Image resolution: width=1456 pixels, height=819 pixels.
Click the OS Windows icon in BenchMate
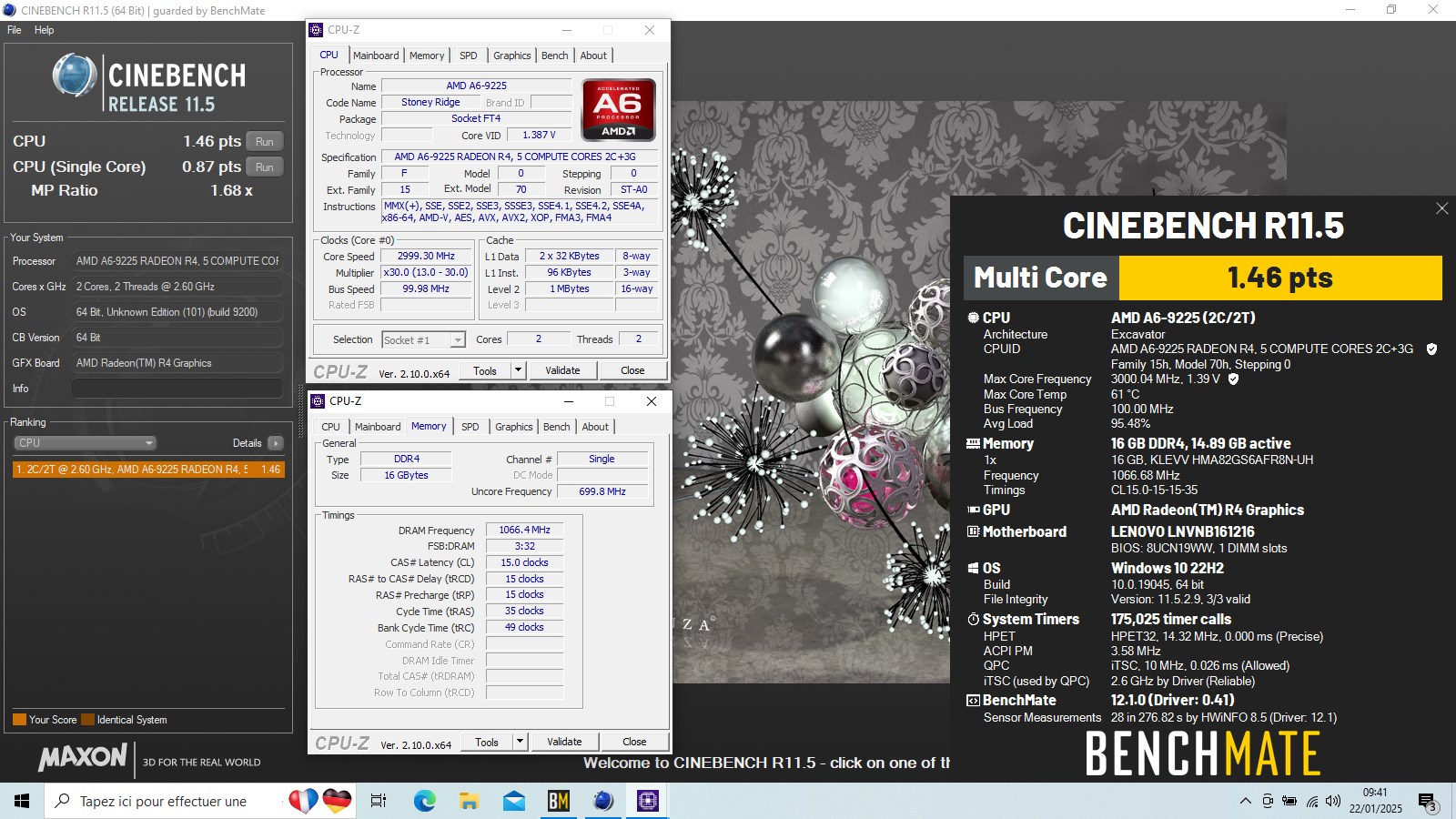point(973,568)
